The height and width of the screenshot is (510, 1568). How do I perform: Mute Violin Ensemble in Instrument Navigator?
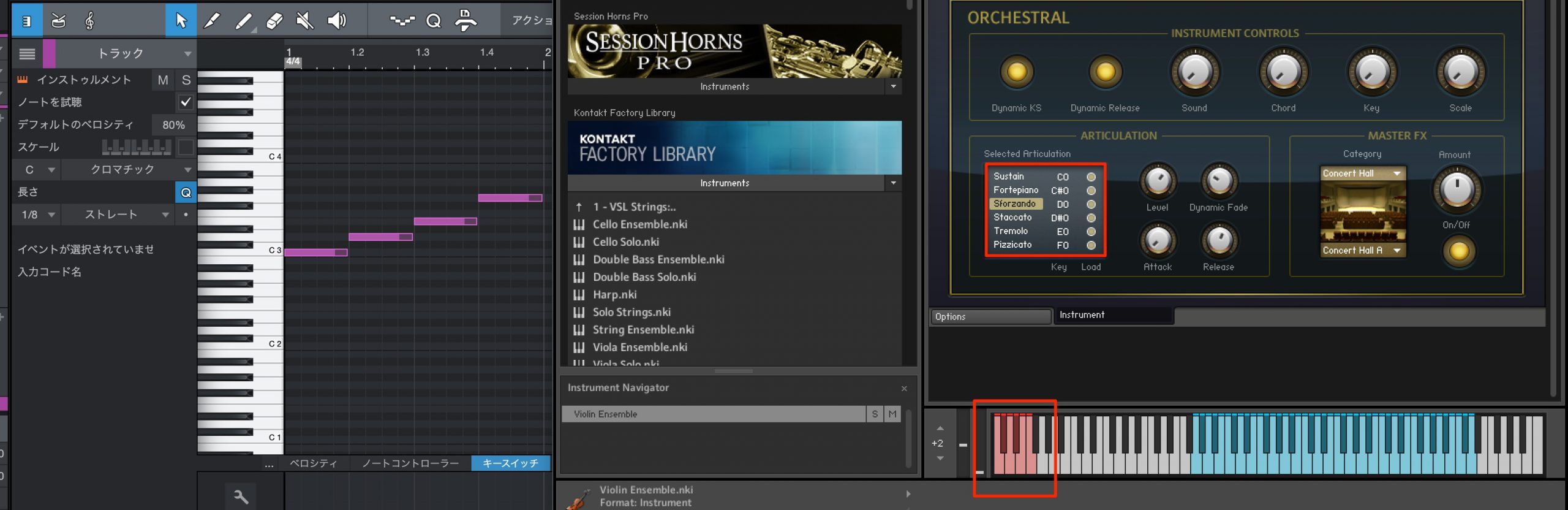coord(892,414)
